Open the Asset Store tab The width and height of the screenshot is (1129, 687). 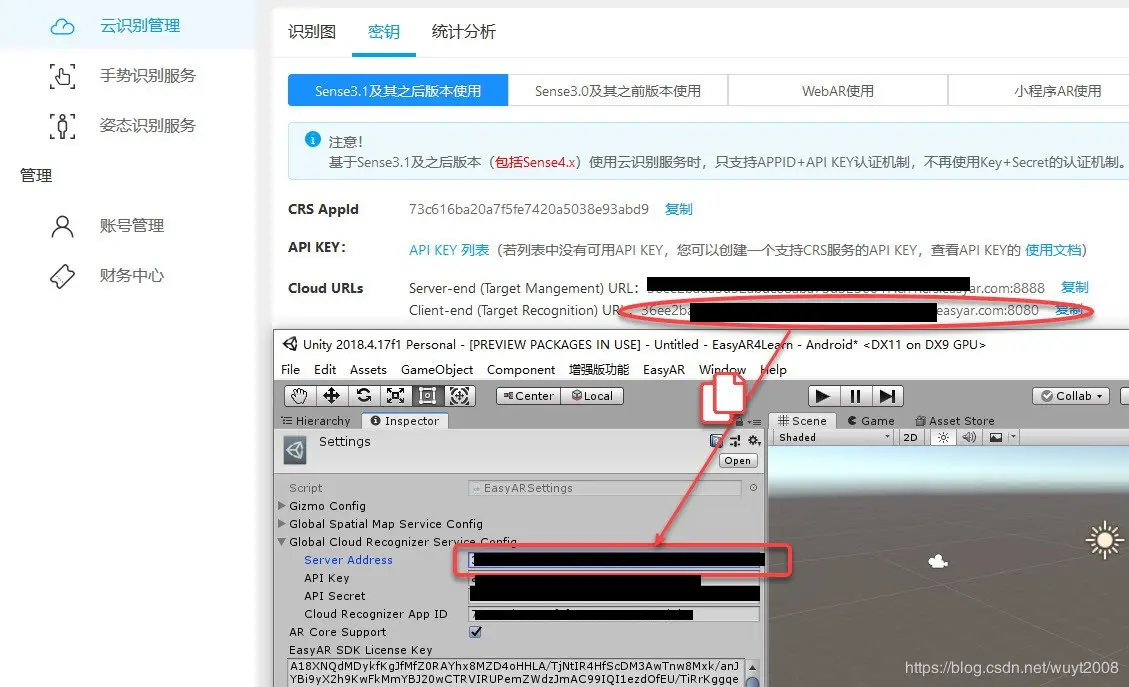tap(955, 421)
